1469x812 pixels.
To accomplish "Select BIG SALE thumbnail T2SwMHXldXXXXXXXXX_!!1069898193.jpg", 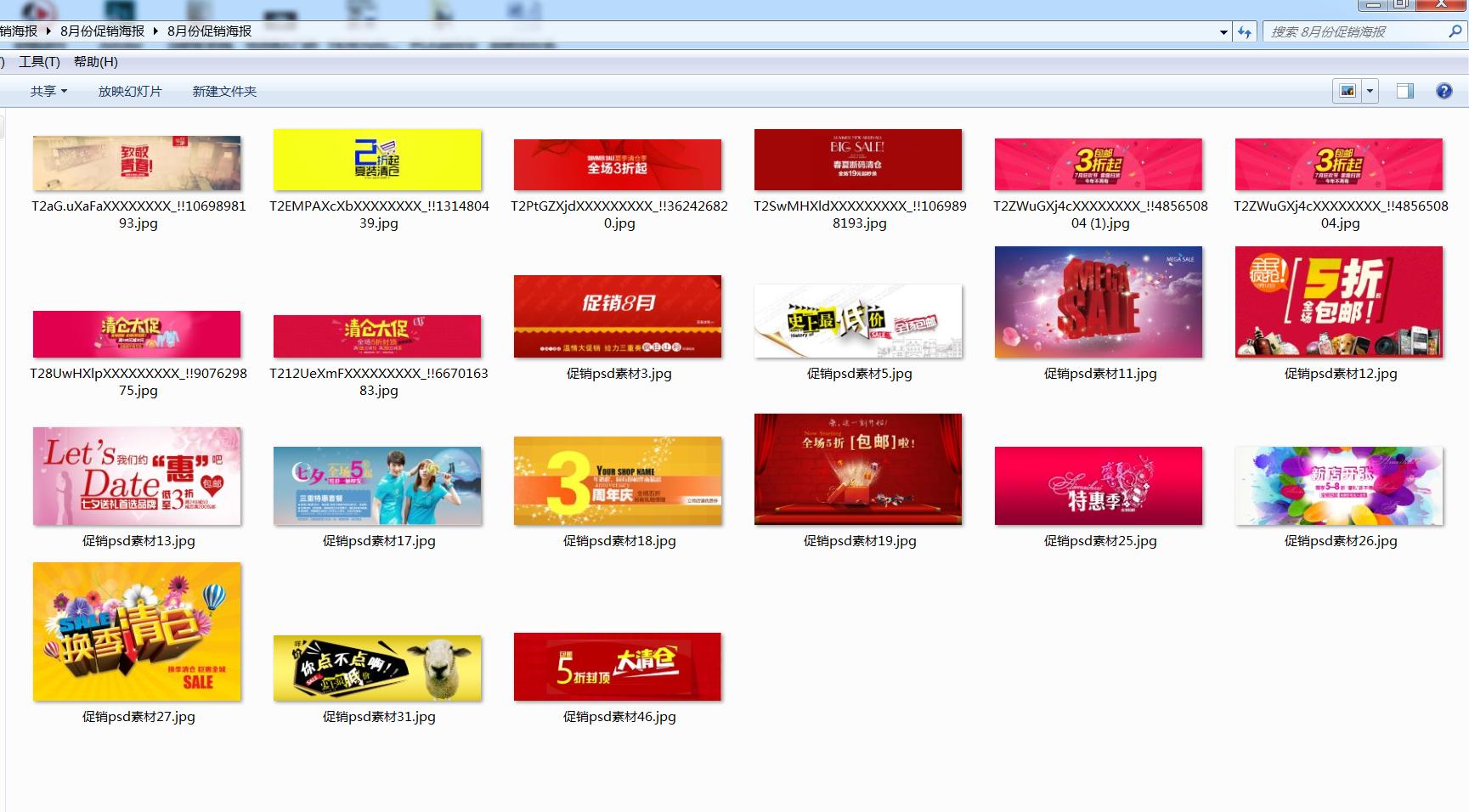I will (x=859, y=160).
